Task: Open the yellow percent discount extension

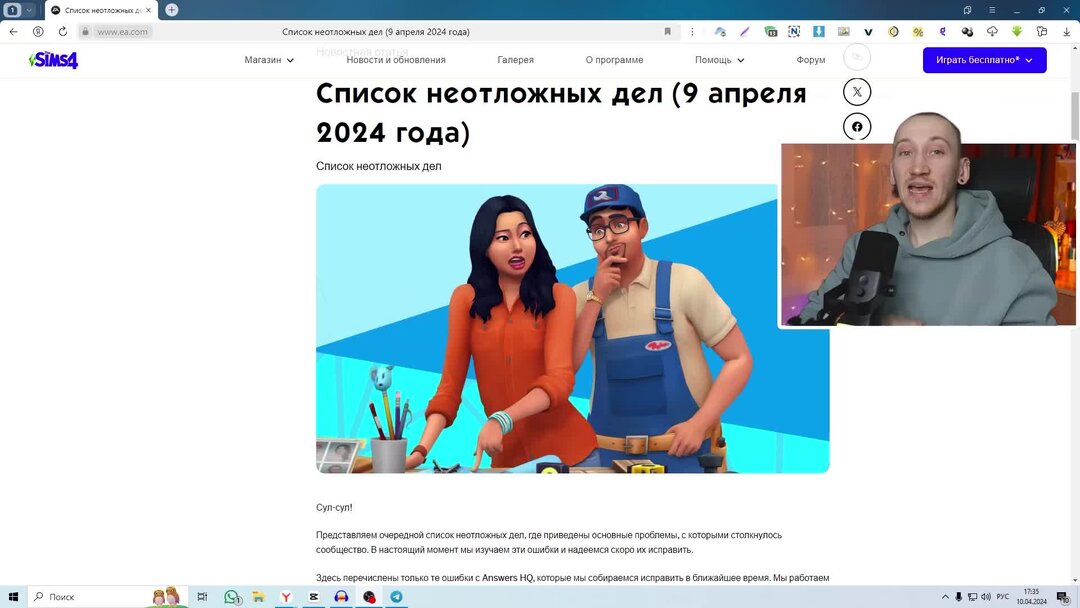Action: (x=917, y=32)
